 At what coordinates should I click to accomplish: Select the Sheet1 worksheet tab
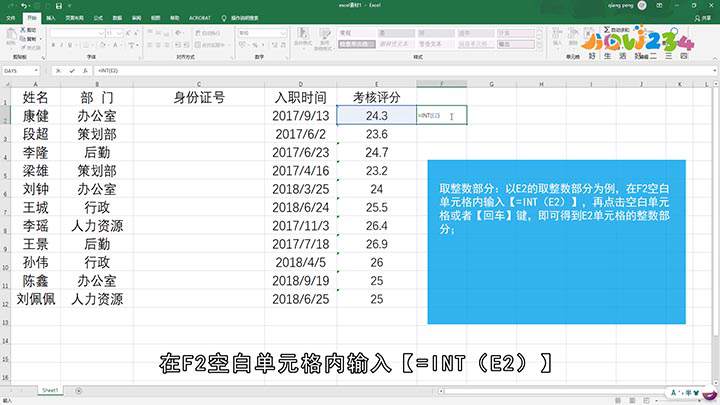(x=50, y=390)
